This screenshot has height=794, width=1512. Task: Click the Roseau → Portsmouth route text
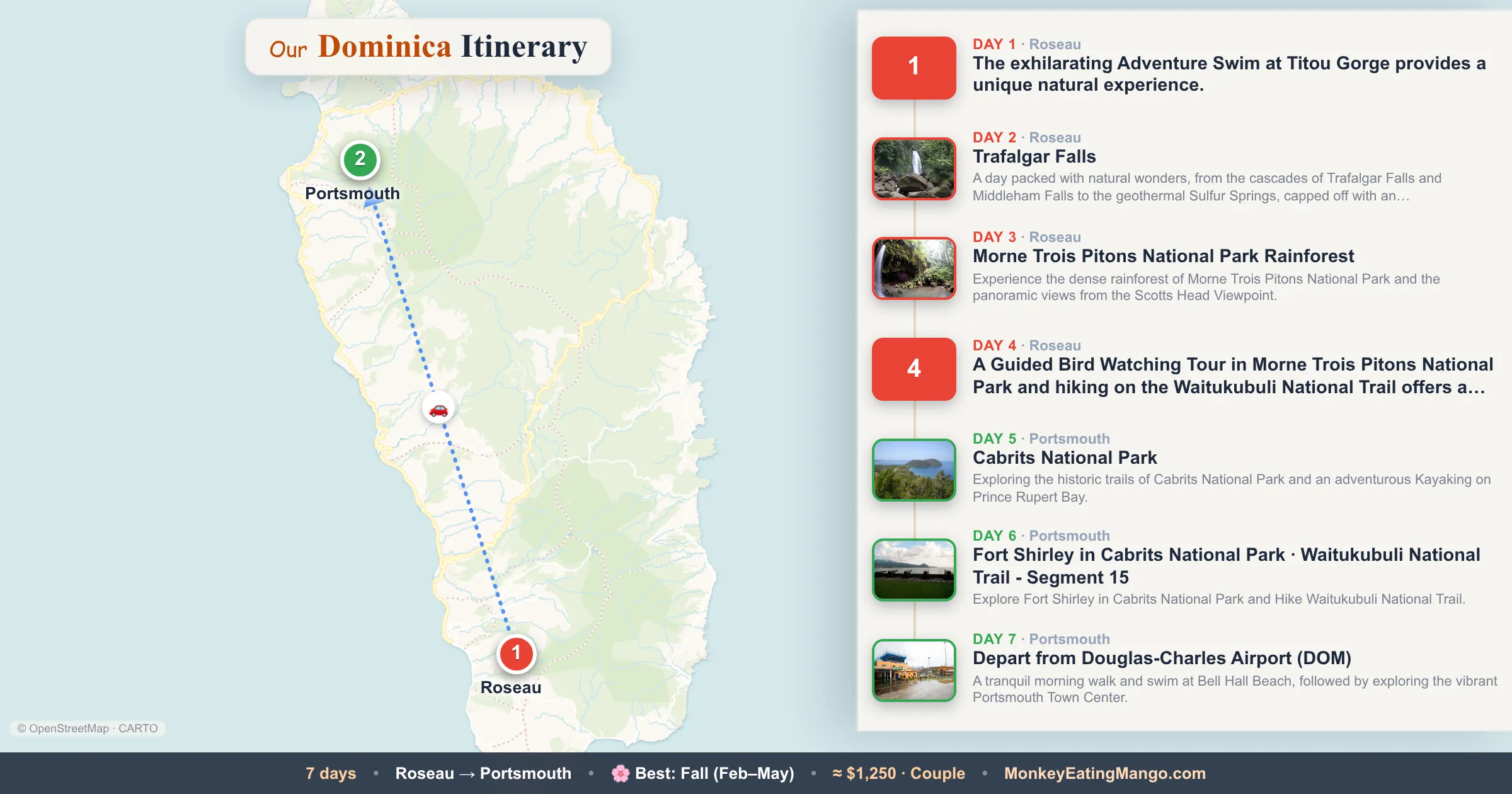[x=483, y=773]
